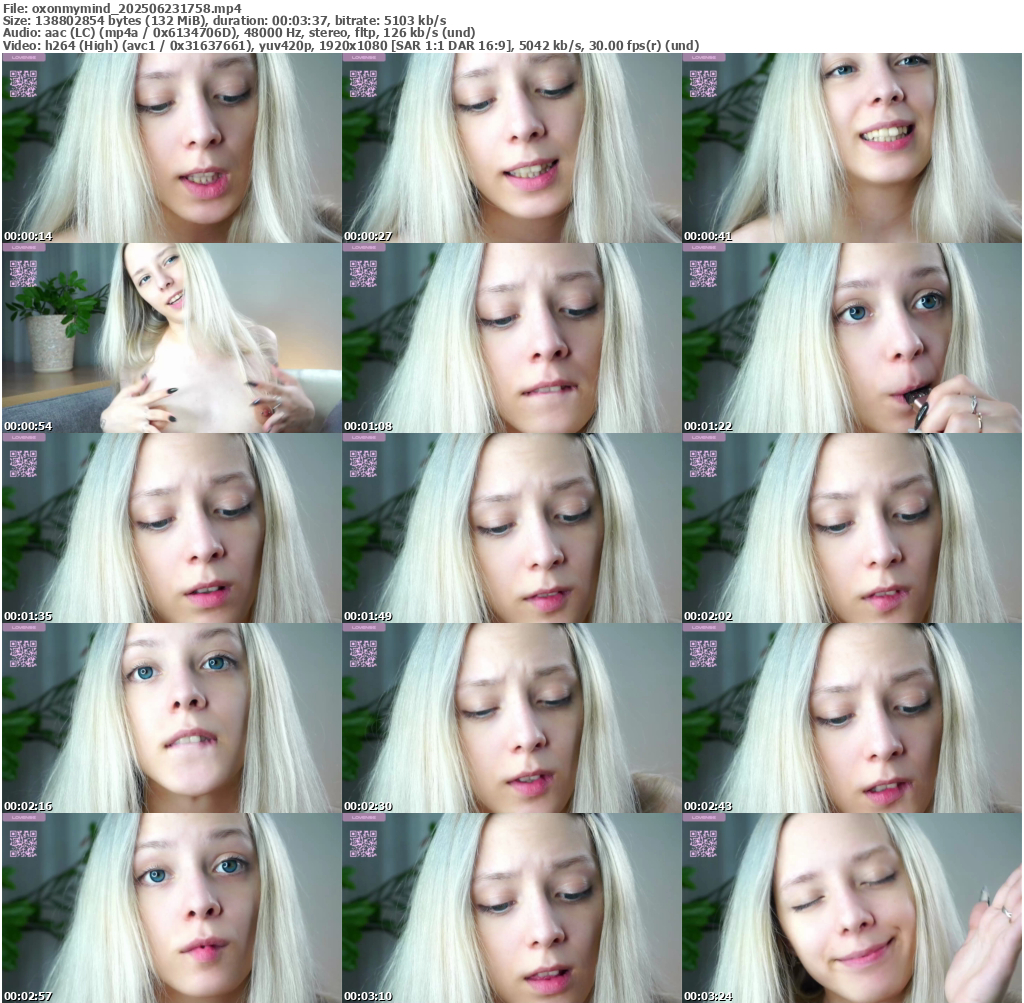Click the QR code in the 00:01:22 frame

pos(703,273)
